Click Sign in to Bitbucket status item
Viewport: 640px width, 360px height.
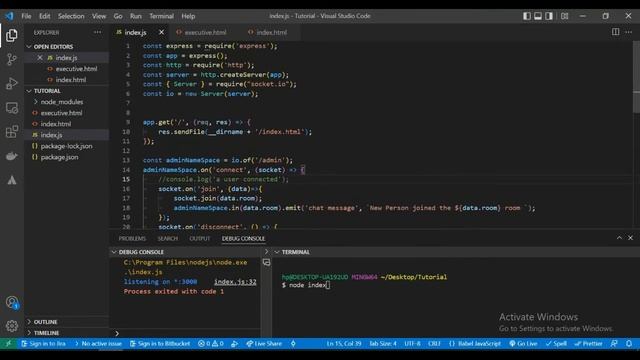pos(160,344)
